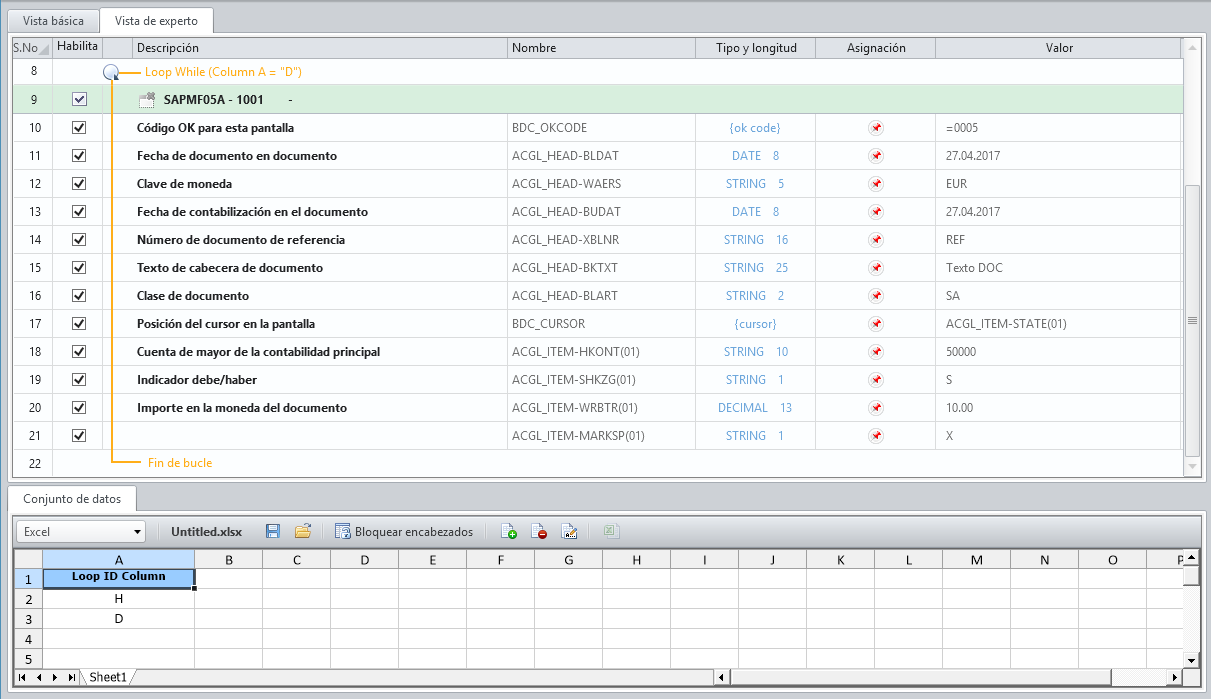Select the spreadsheet cell containing H
The image size is (1211, 699).
[119, 599]
